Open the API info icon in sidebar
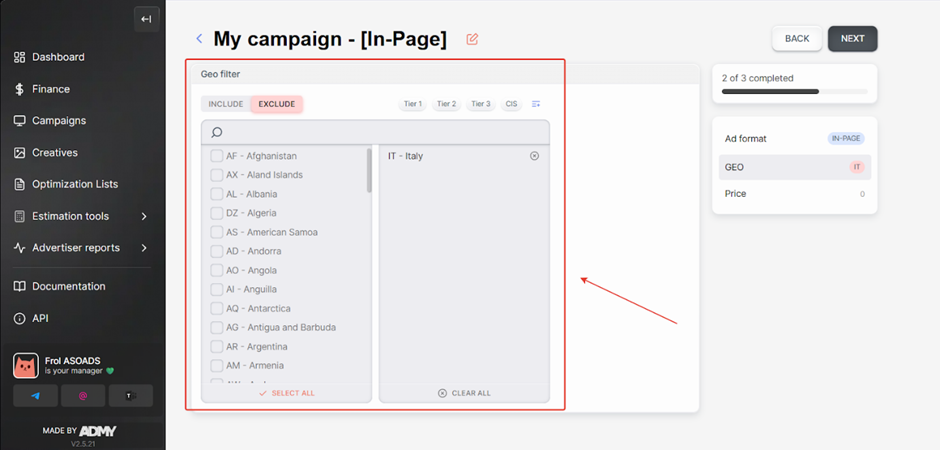The width and height of the screenshot is (940, 450). tap(20, 318)
